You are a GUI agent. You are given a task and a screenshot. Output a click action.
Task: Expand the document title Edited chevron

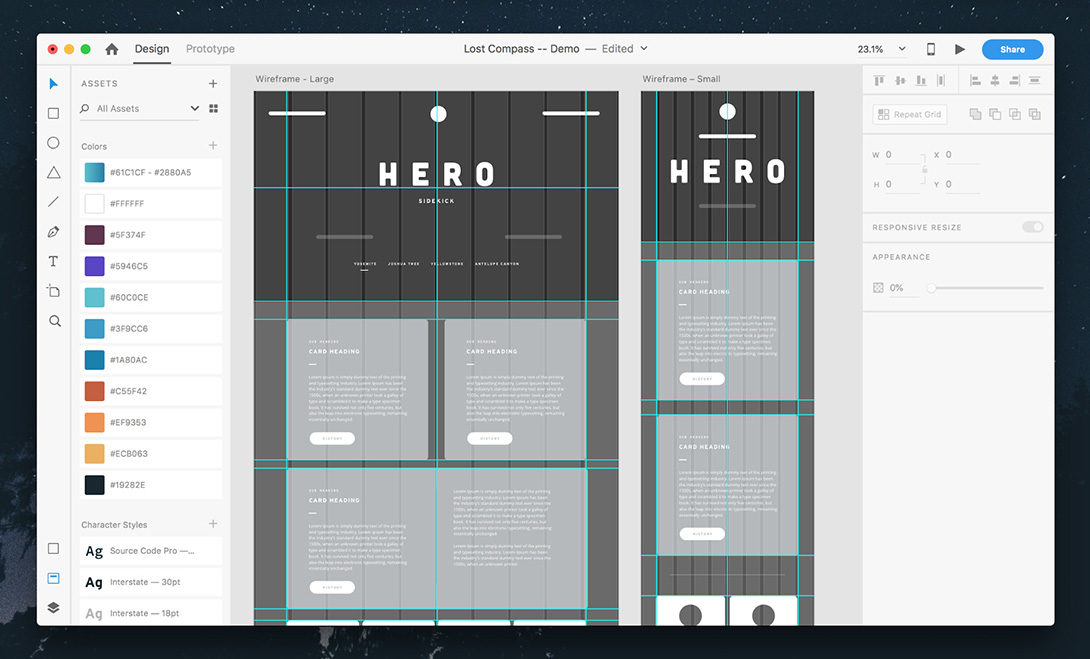(x=644, y=48)
